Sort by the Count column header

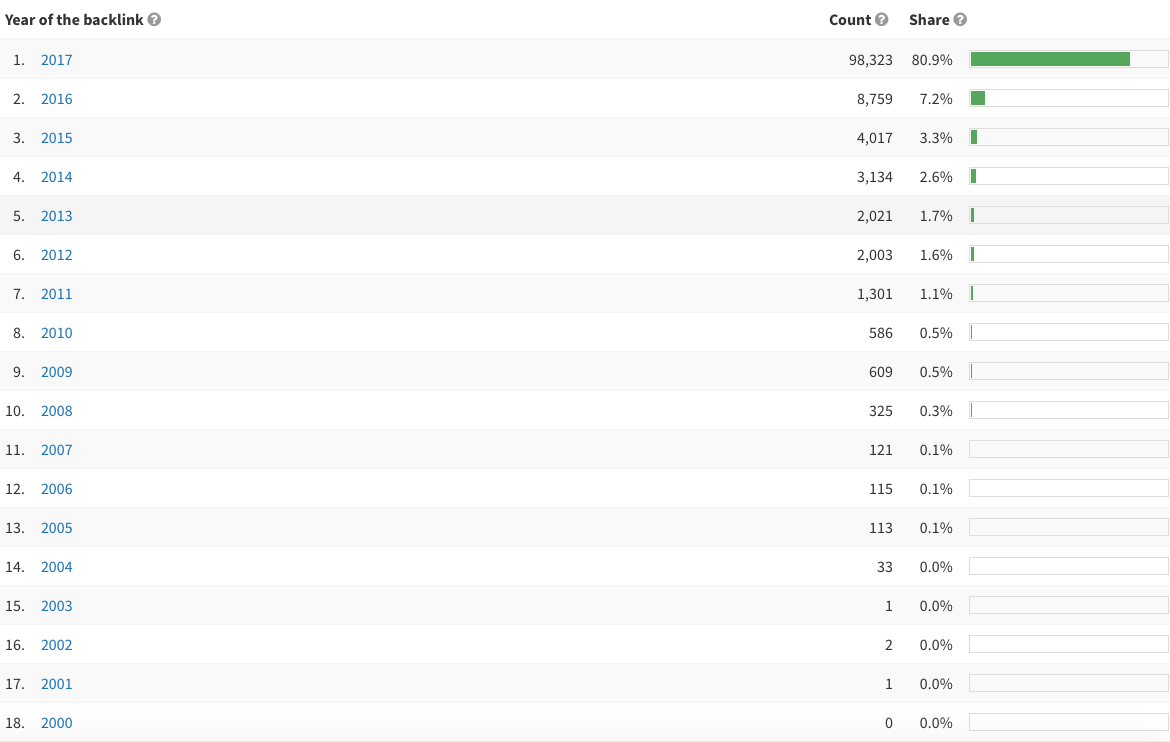click(850, 20)
